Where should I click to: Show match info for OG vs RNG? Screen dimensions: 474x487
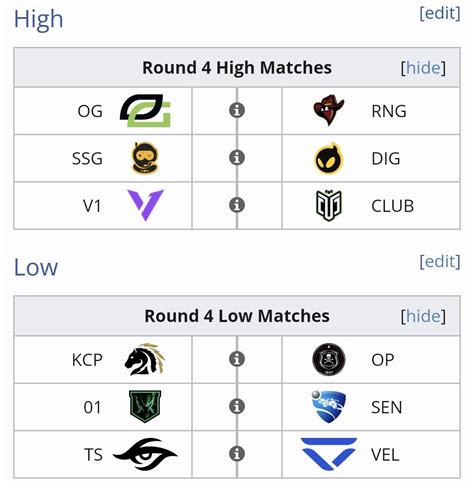click(237, 110)
